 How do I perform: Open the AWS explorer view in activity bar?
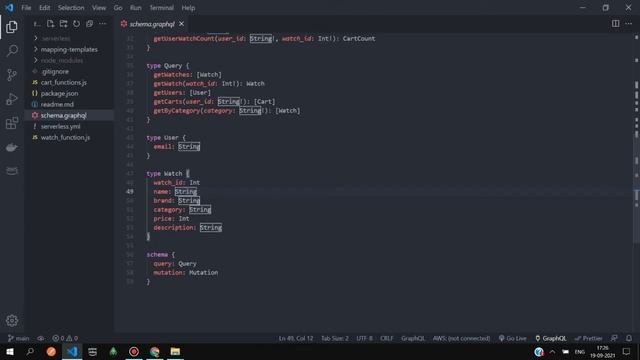[12, 171]
